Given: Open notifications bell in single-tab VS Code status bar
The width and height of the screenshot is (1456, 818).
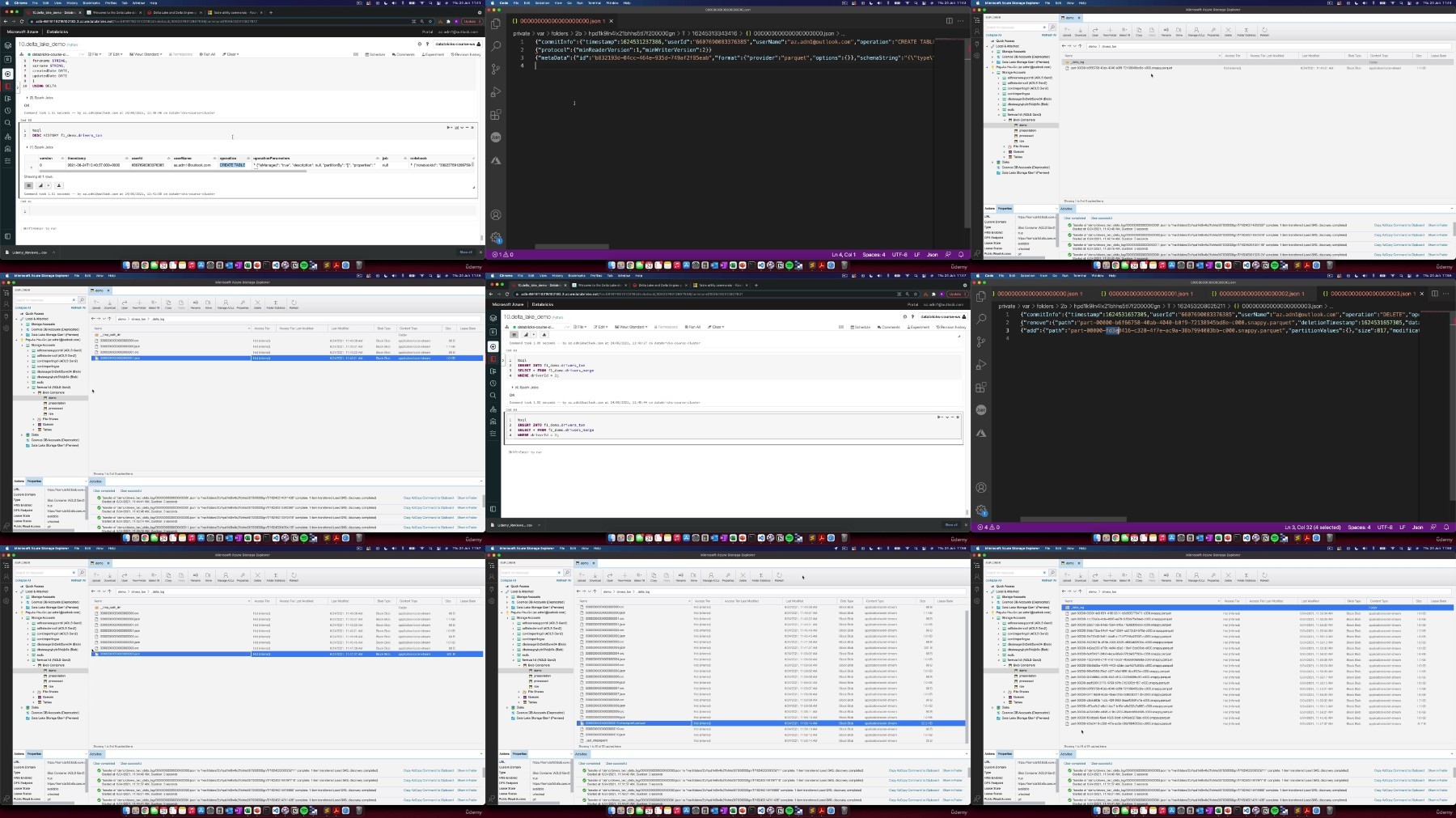Looking at the screenshot, I should pos(961,255).
